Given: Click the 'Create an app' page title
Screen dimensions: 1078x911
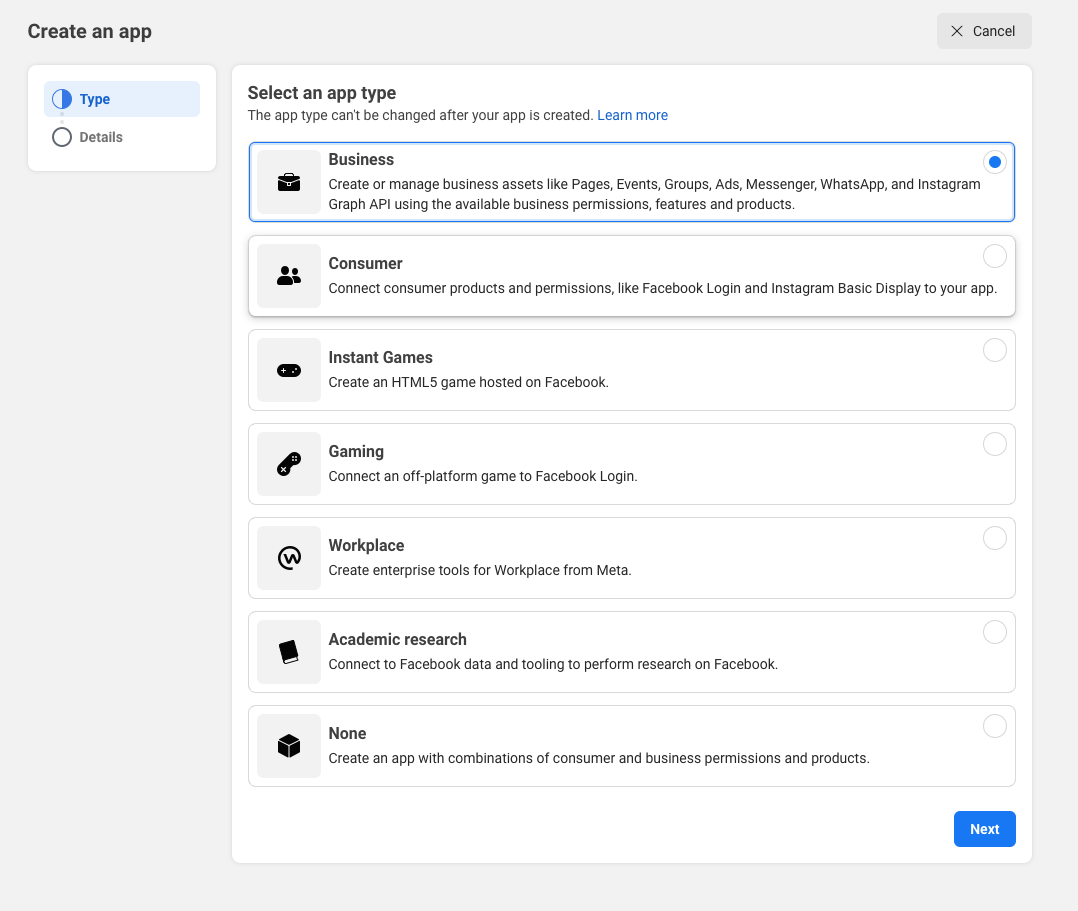Looking at the screenshot, I should pos(89,32).
